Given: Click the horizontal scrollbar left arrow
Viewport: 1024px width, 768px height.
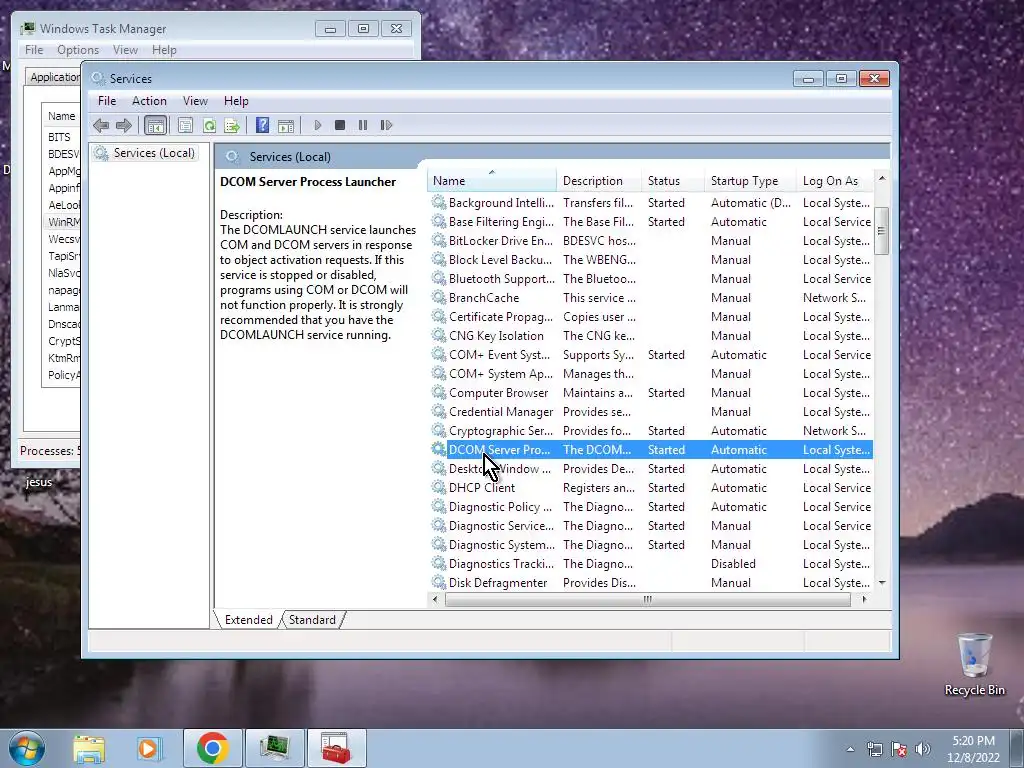Looking at the screenshot, I should [436, 599].
